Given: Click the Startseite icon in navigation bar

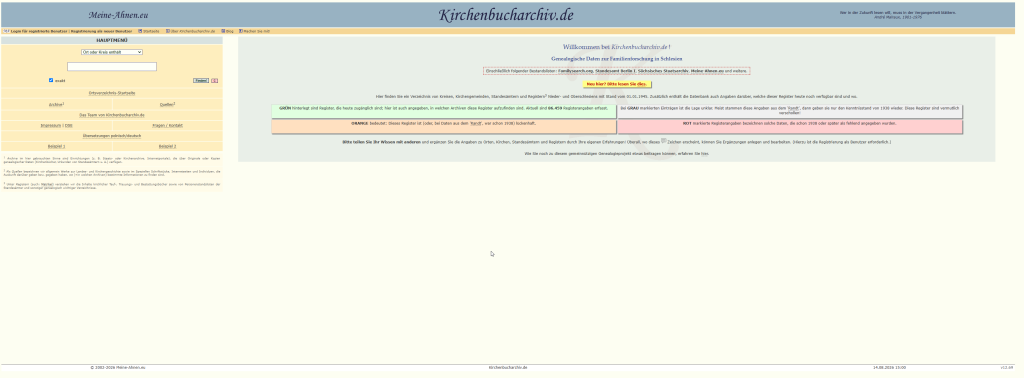Looking at the screenshot, I should click(x=140, y=31).
